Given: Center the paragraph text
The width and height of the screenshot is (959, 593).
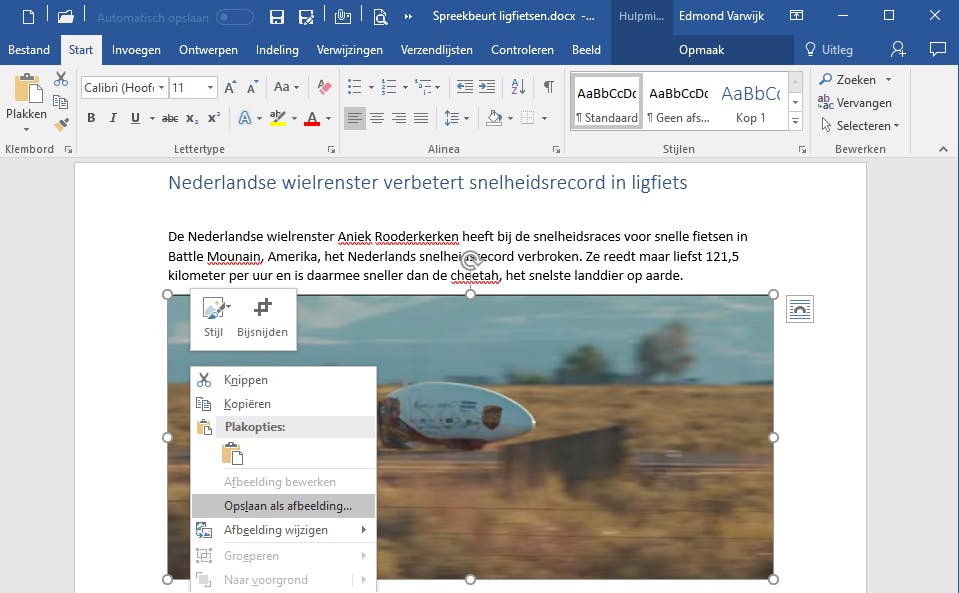Looking at the screenshot, I should click(x=377, y=118).
